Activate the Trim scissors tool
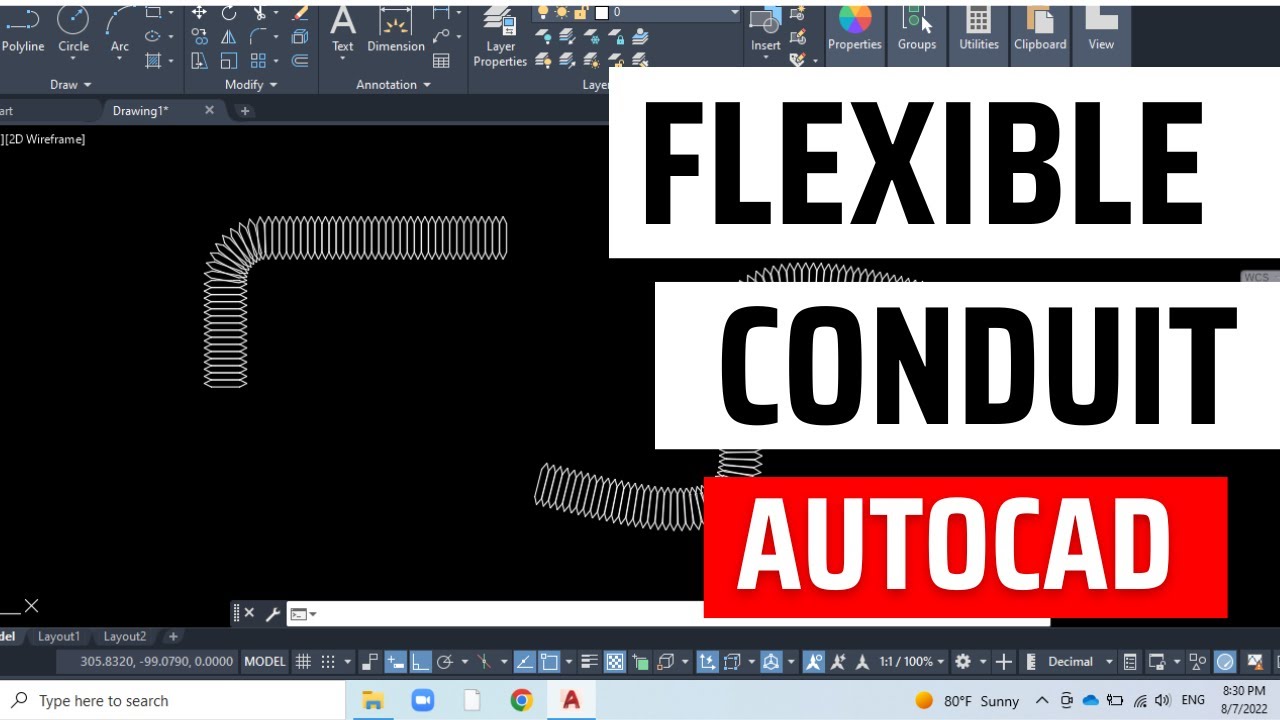This screenshot has width=1280, height=720. tap(259, 12)
